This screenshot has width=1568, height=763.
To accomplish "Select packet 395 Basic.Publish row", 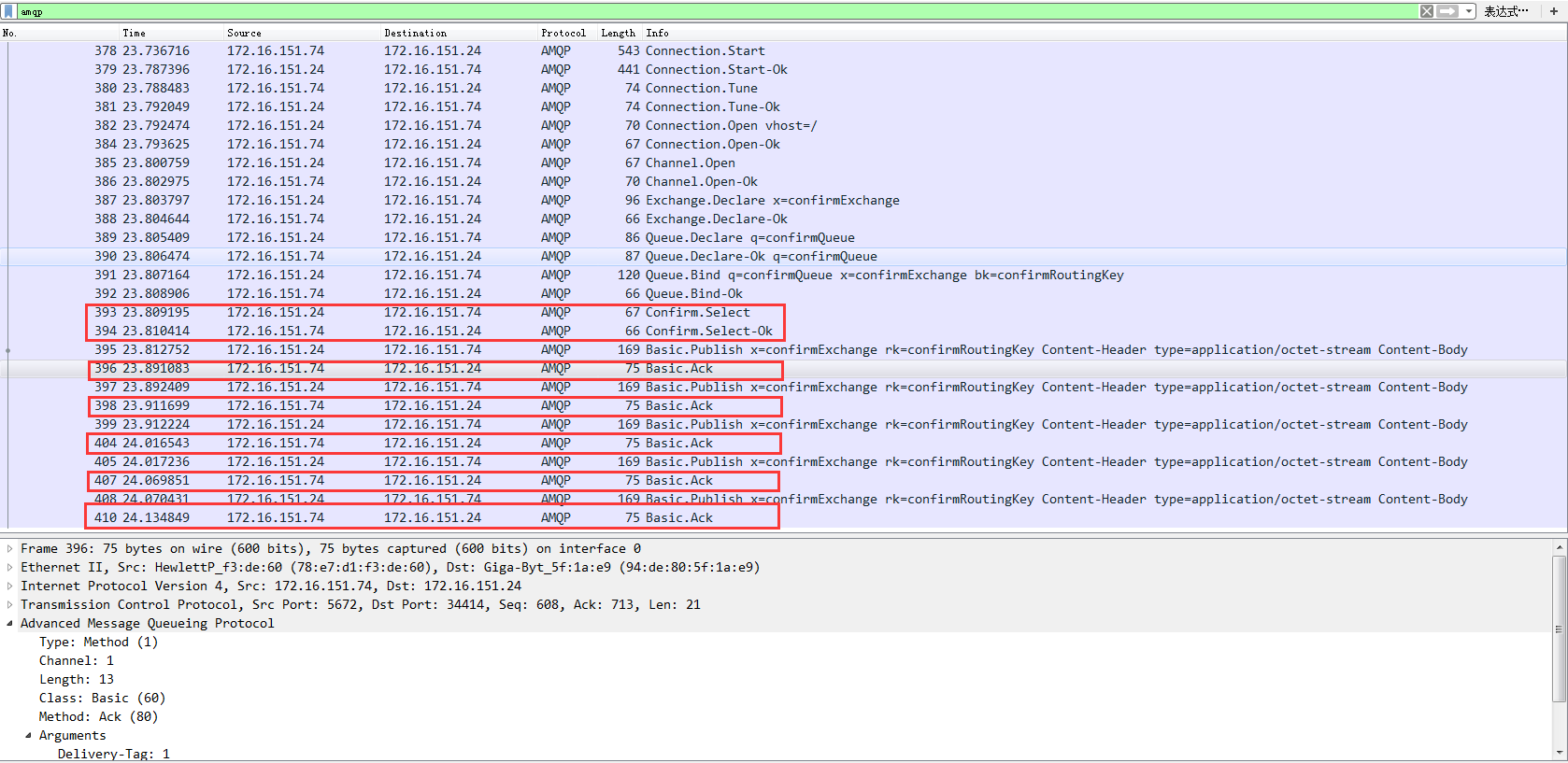I will point(783,349).
